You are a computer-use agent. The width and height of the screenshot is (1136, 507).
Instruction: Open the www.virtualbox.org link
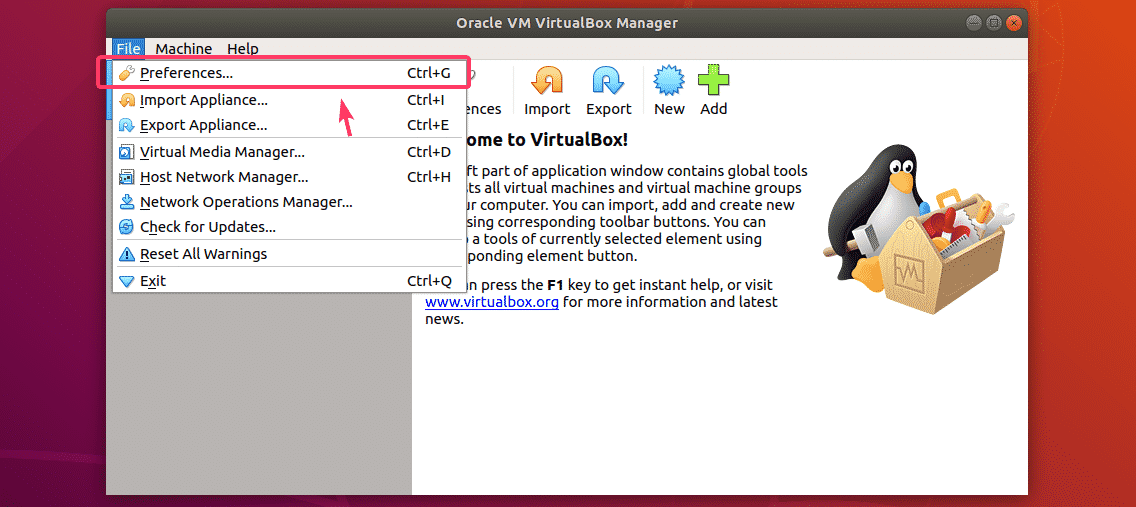coord(492,302)
